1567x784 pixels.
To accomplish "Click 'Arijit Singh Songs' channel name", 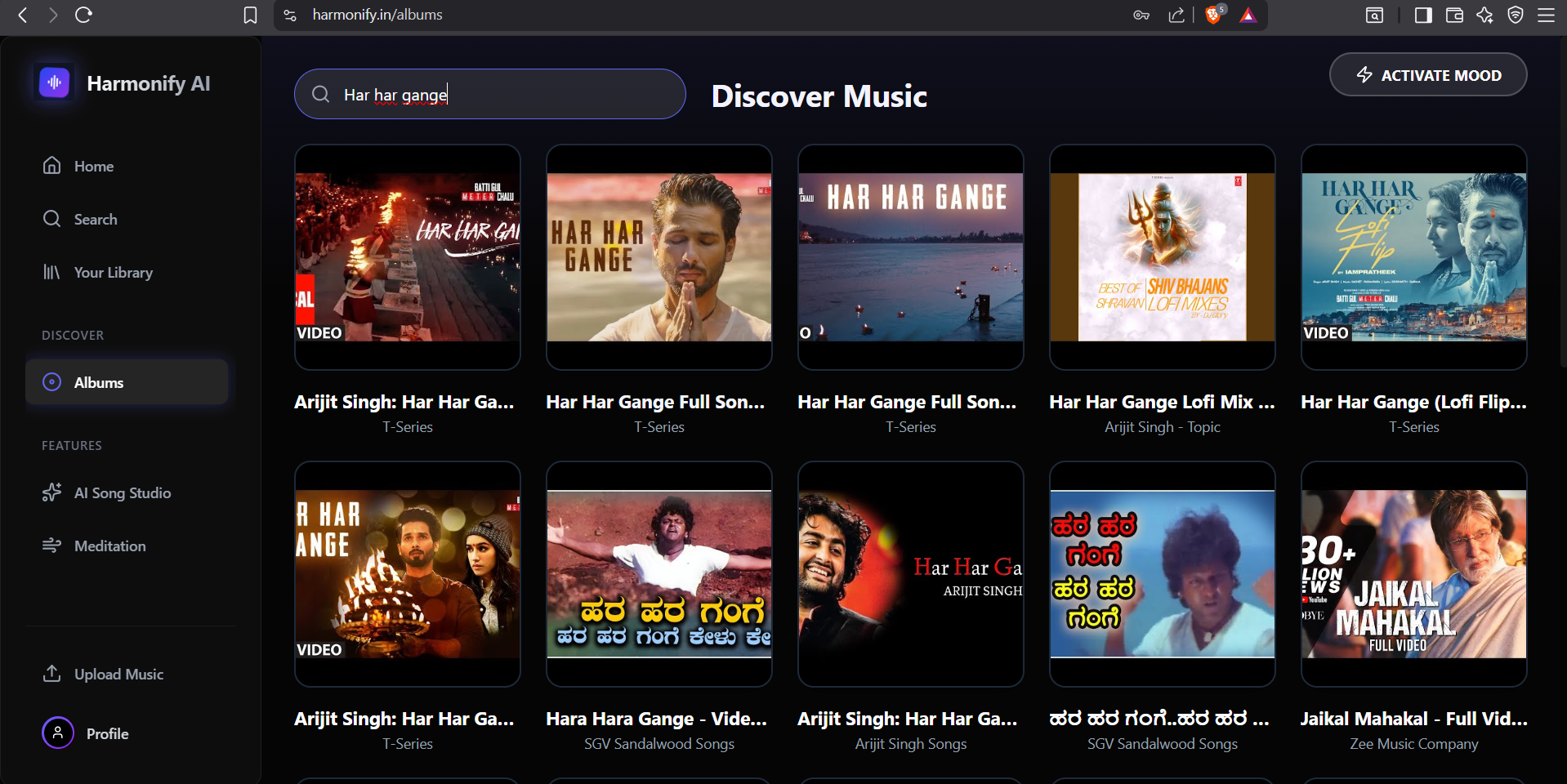I will [911, 744].
